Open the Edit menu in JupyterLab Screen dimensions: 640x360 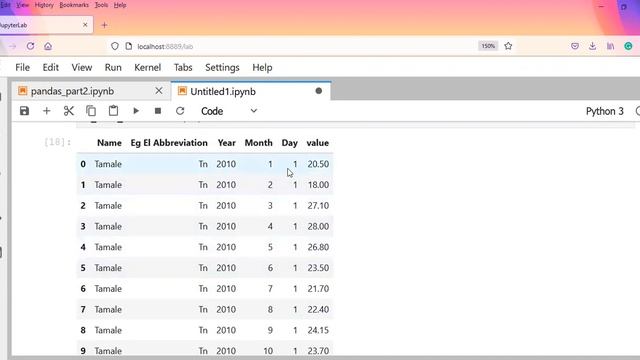point(51,67)
